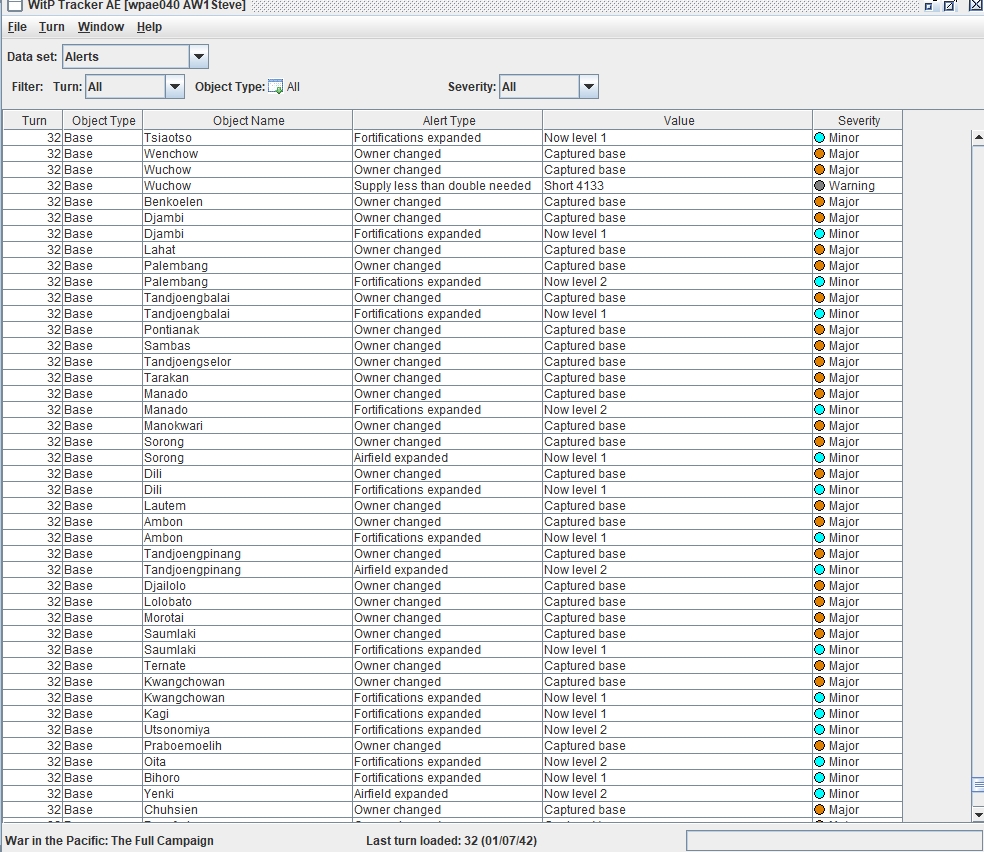Click the Major severity dot for Djailolo

pyautogui.click(x=820, y=586)
